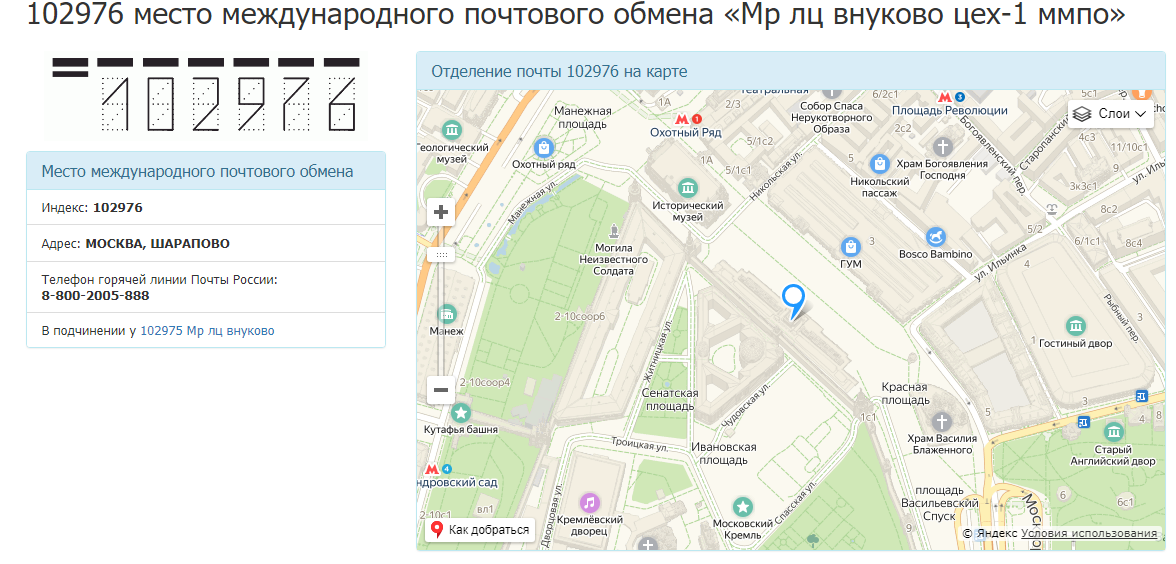Click the Манежная площадь map label

(583, 117)
